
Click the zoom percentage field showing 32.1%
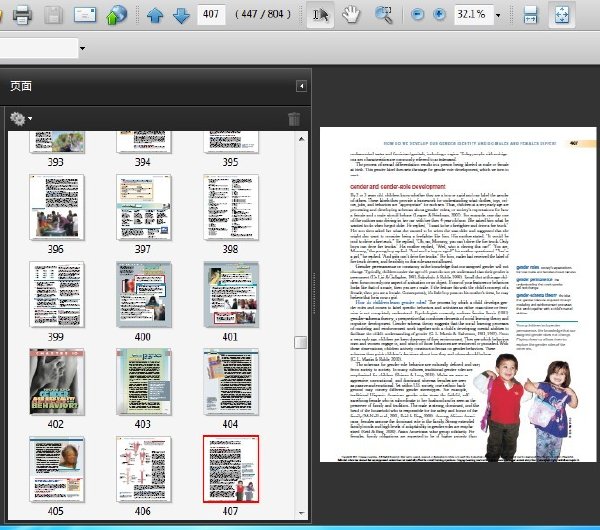473,15
